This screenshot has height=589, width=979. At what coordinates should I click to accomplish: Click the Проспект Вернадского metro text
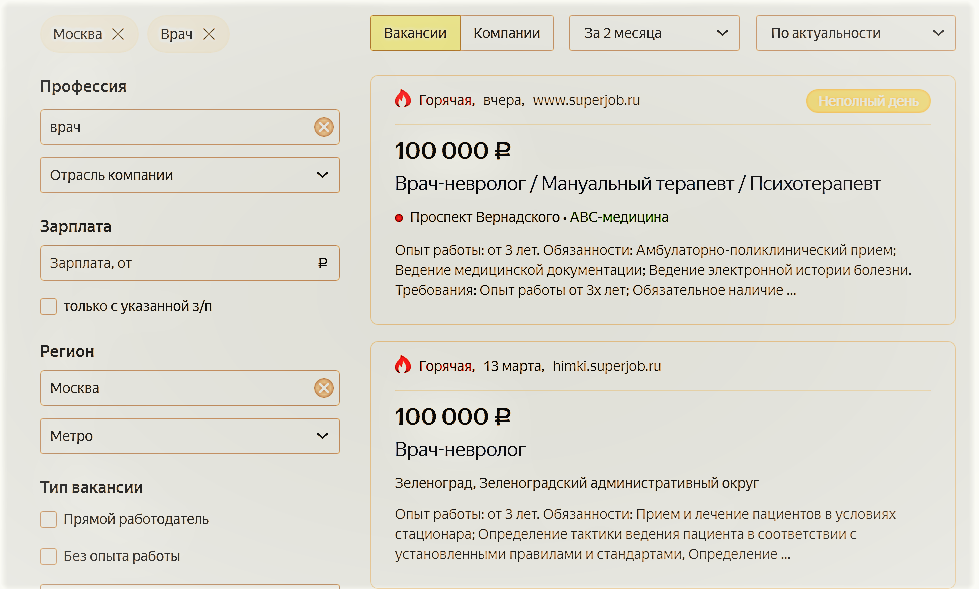[x=485, y=217]
